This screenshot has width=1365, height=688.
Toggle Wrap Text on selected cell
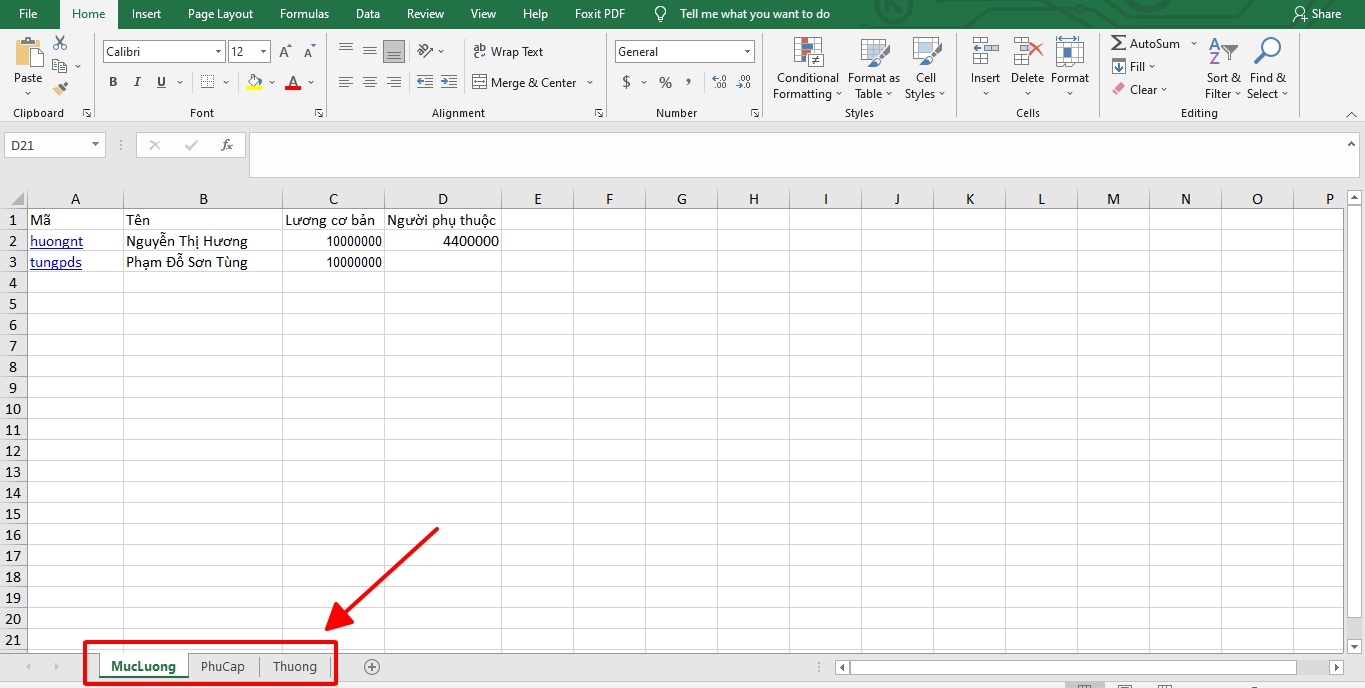507,52
